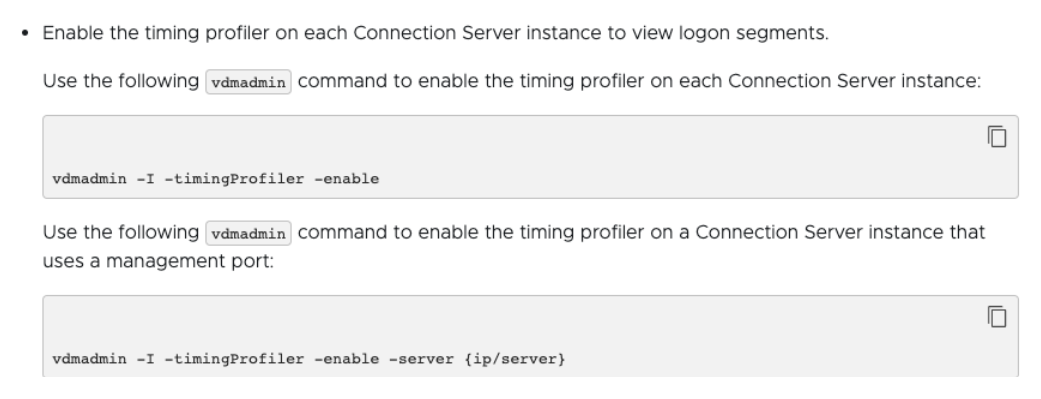Viewport: 1041px width, 399px height.
Task: Click '-enable' in the second command
Action: pyautogui.click(x=347, y=359)
